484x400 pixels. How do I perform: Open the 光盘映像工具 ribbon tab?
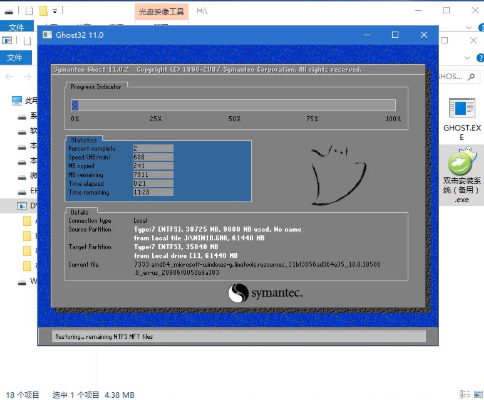tap(161, 12)
